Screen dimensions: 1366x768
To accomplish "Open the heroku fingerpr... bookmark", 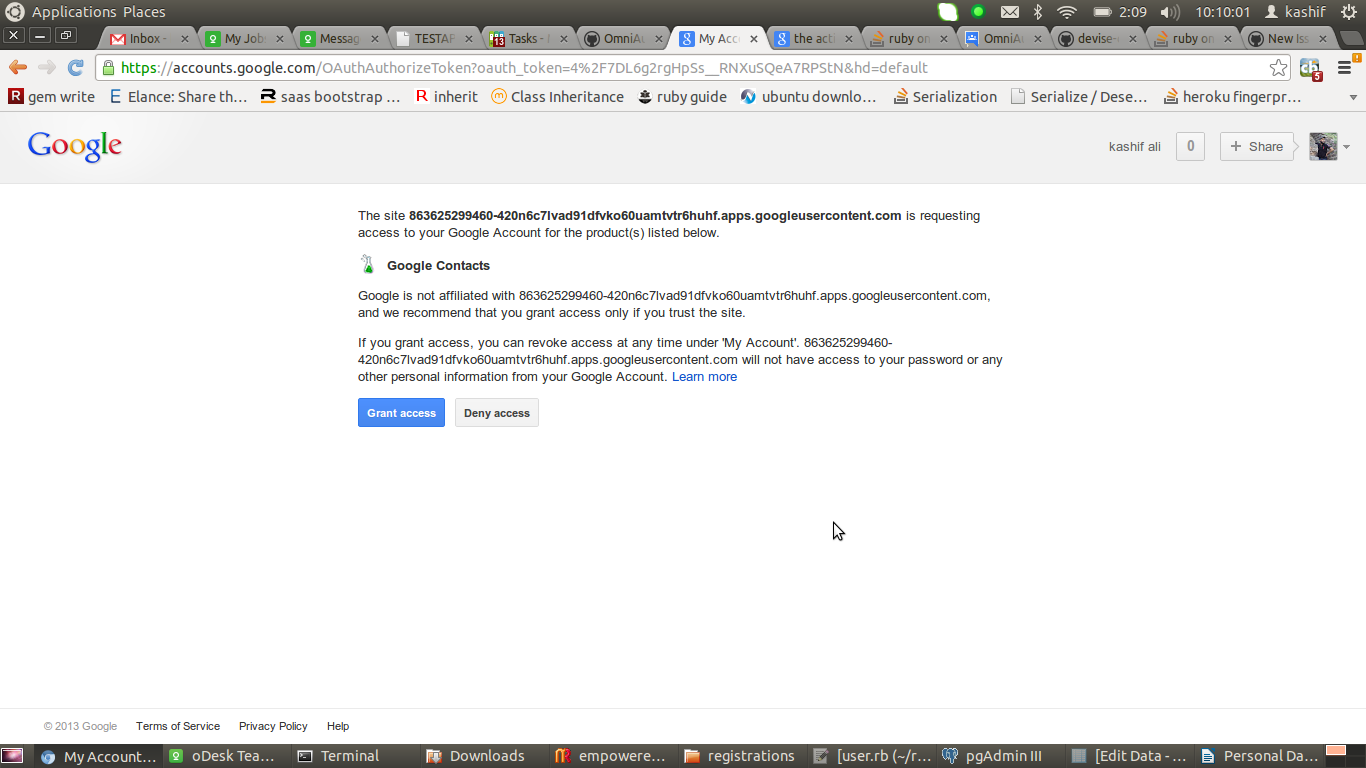I will (1232, 97).
